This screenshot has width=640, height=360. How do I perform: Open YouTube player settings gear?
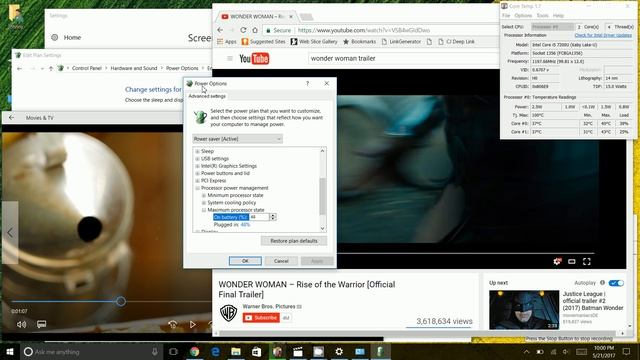[557, 261]
